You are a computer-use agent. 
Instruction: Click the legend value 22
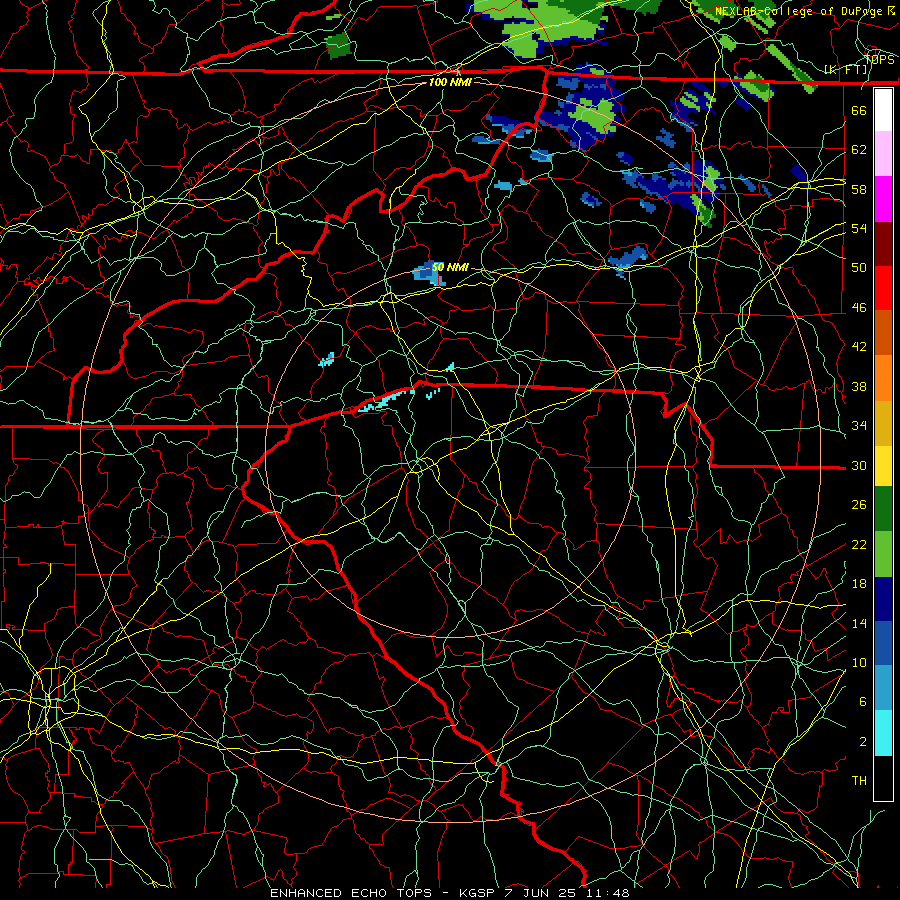(x=859, y=545)
